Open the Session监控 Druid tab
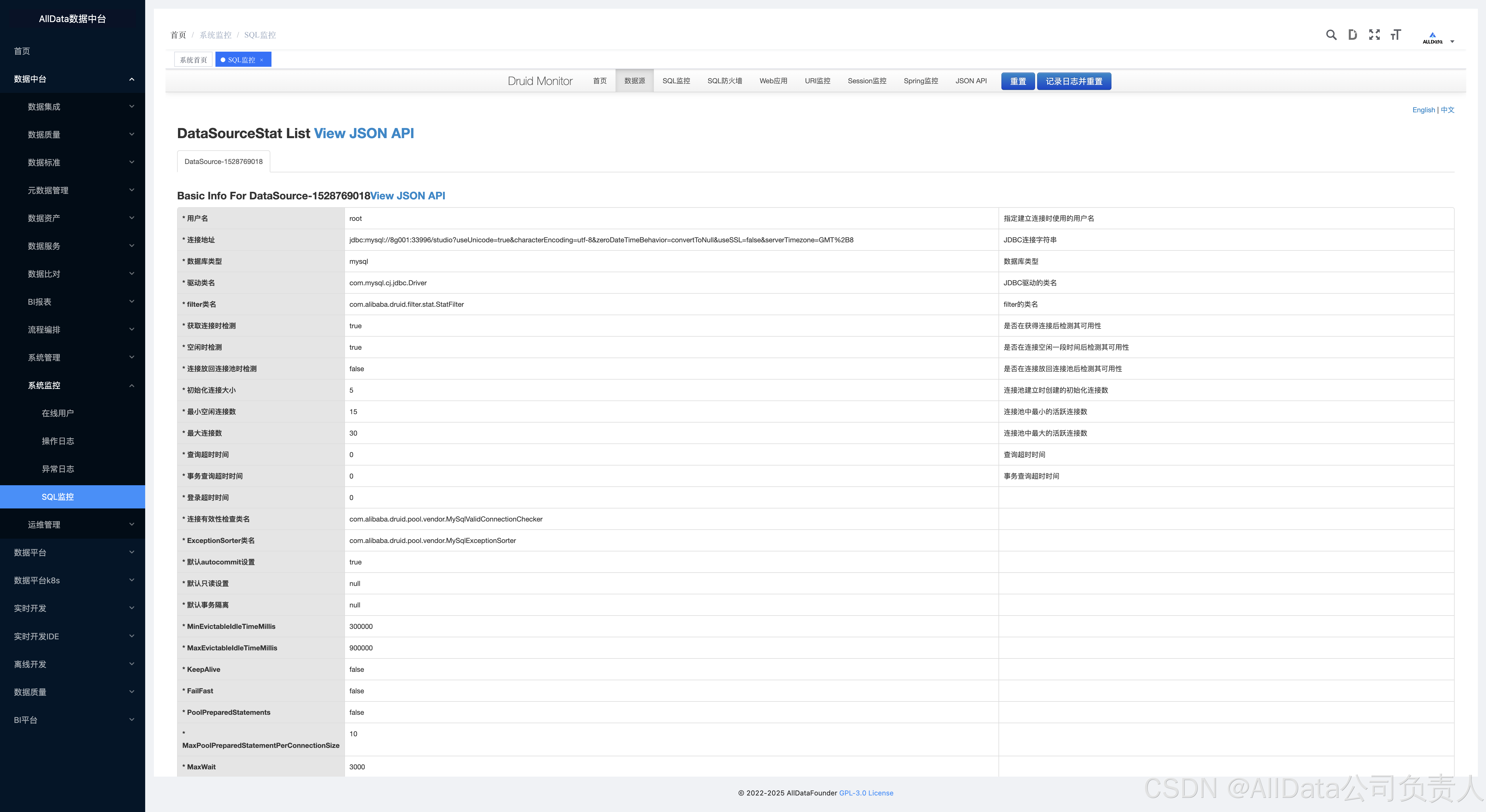 point(866,81)
